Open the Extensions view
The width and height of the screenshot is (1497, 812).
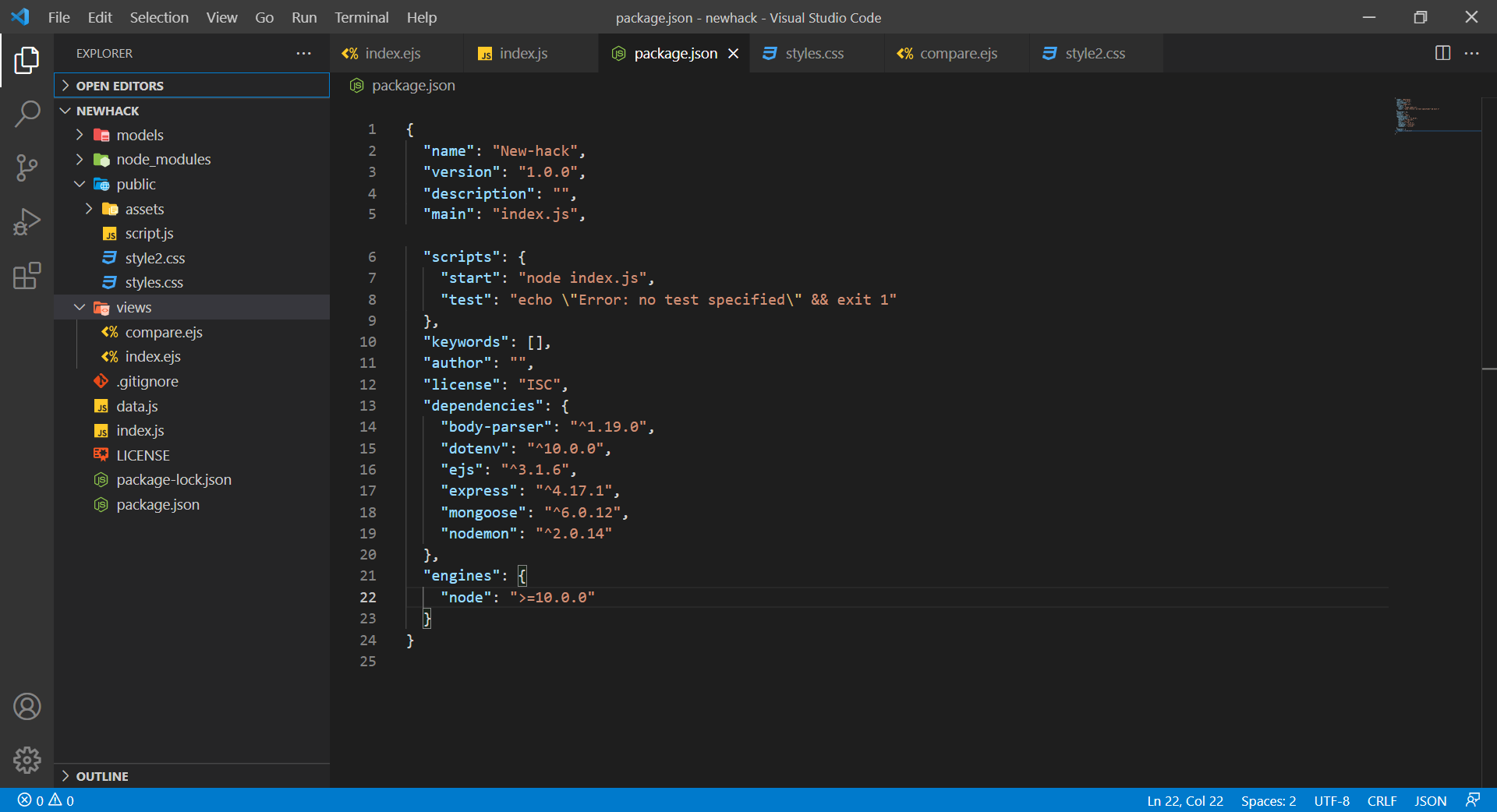coord(27,275)
